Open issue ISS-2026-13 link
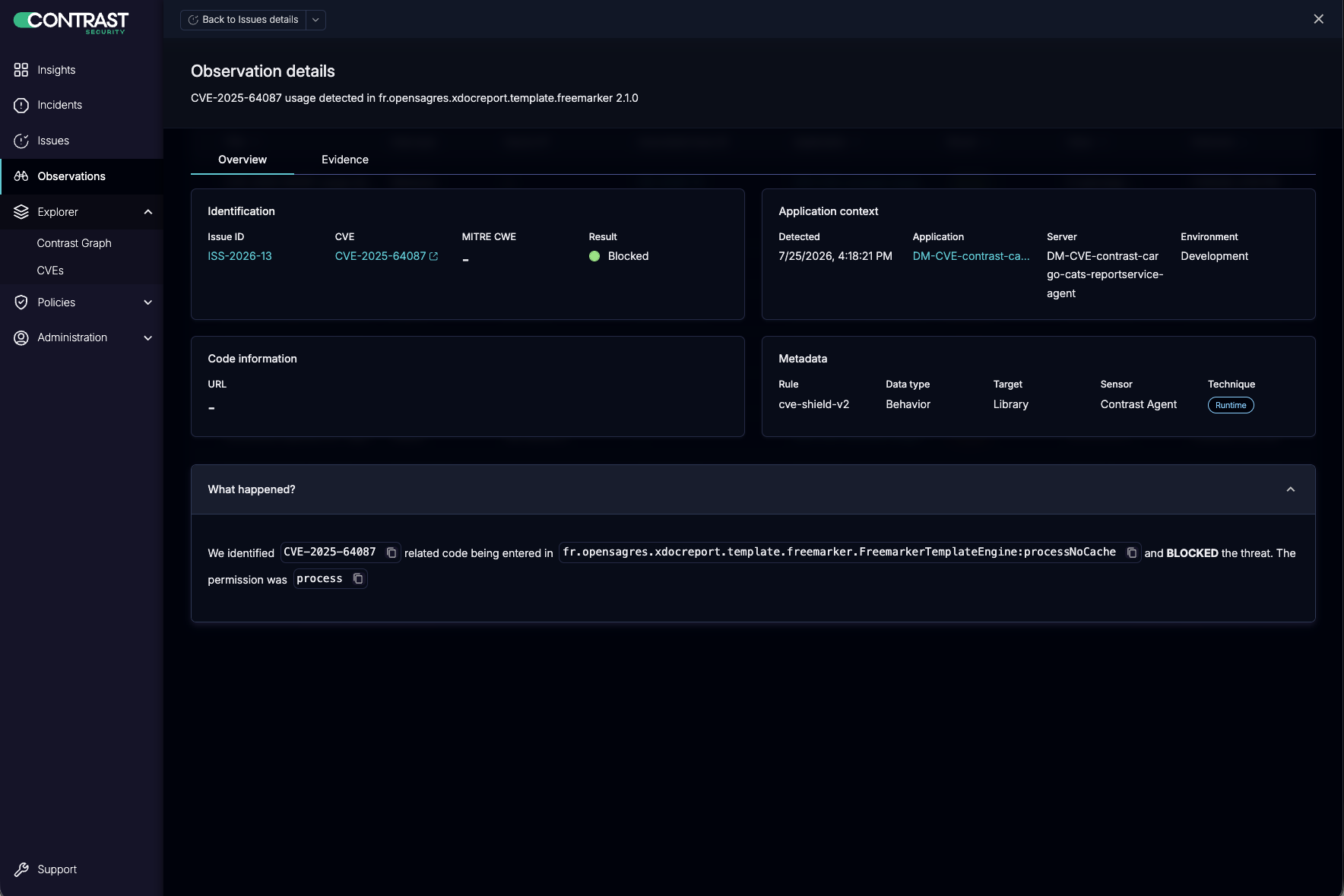Viewport: 1344px width, 896px height. pyautogui.click(x=239, y=256)
